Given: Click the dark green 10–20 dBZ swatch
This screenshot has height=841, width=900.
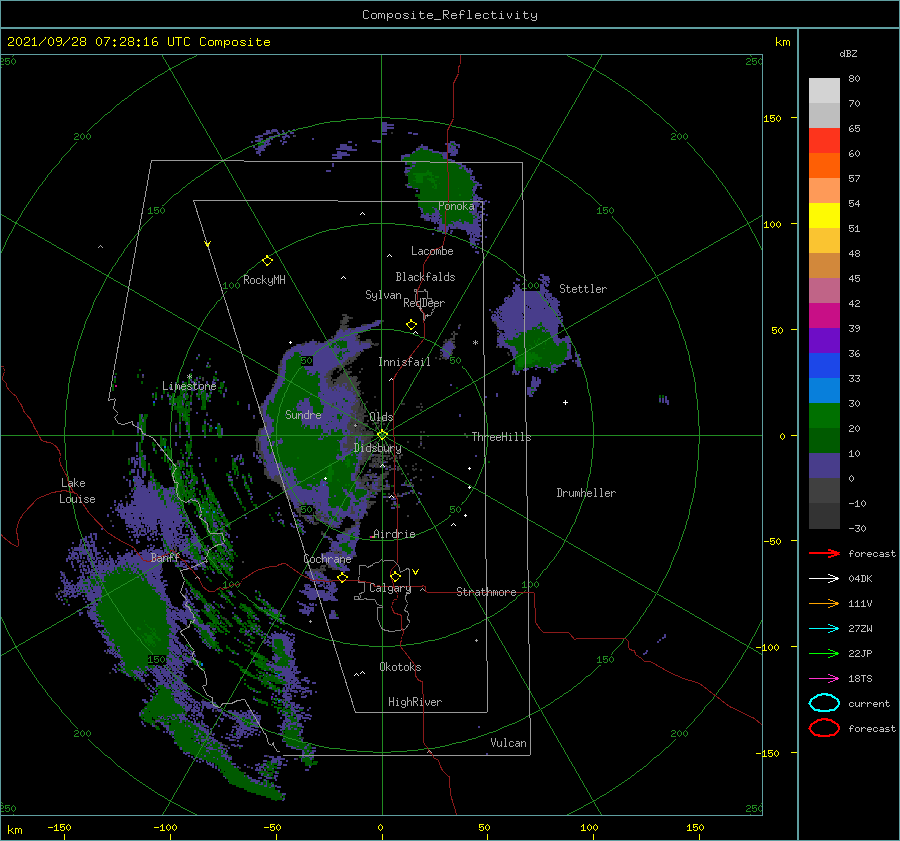Looking at the screenshot, I should (824, 441).
